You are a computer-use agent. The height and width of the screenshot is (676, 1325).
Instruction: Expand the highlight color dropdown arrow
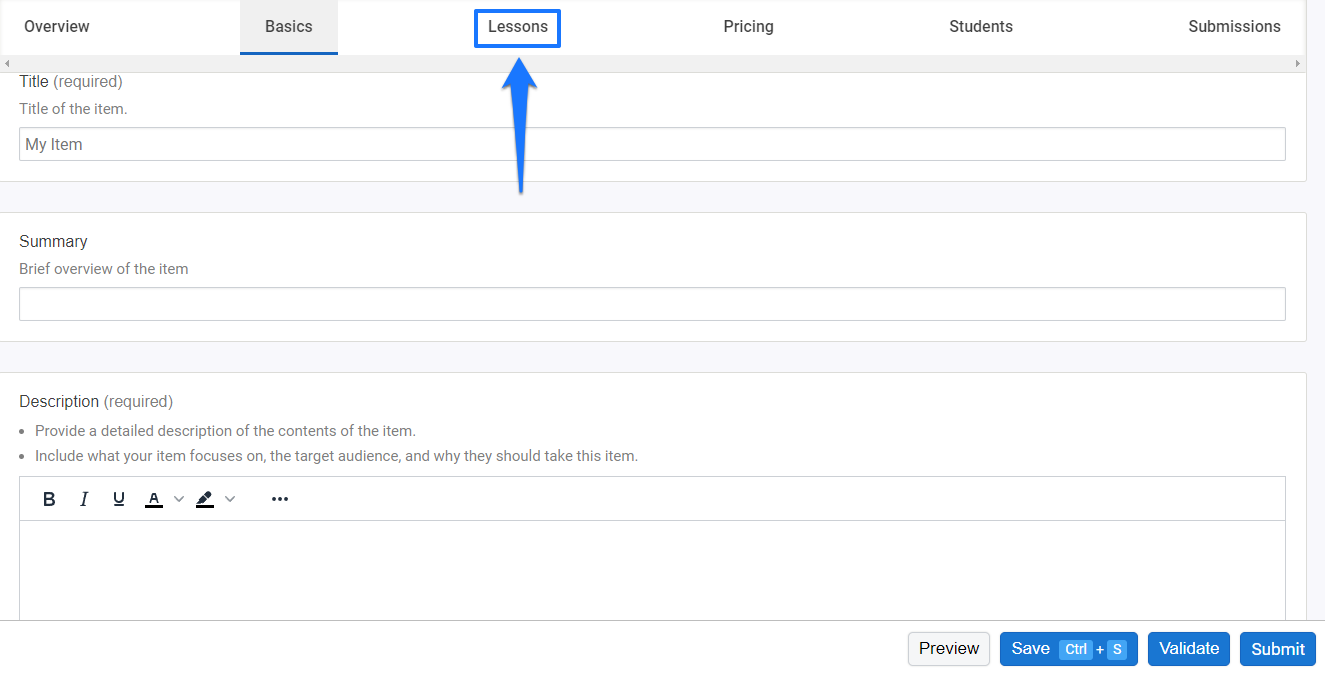[231, 498]
